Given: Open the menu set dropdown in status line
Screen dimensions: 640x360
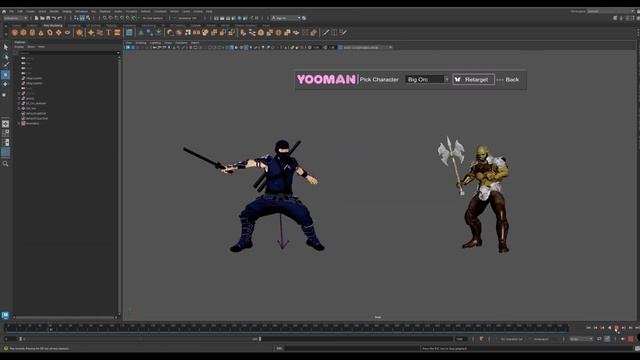Looking at the screenshot, I should tap(16, 18).
